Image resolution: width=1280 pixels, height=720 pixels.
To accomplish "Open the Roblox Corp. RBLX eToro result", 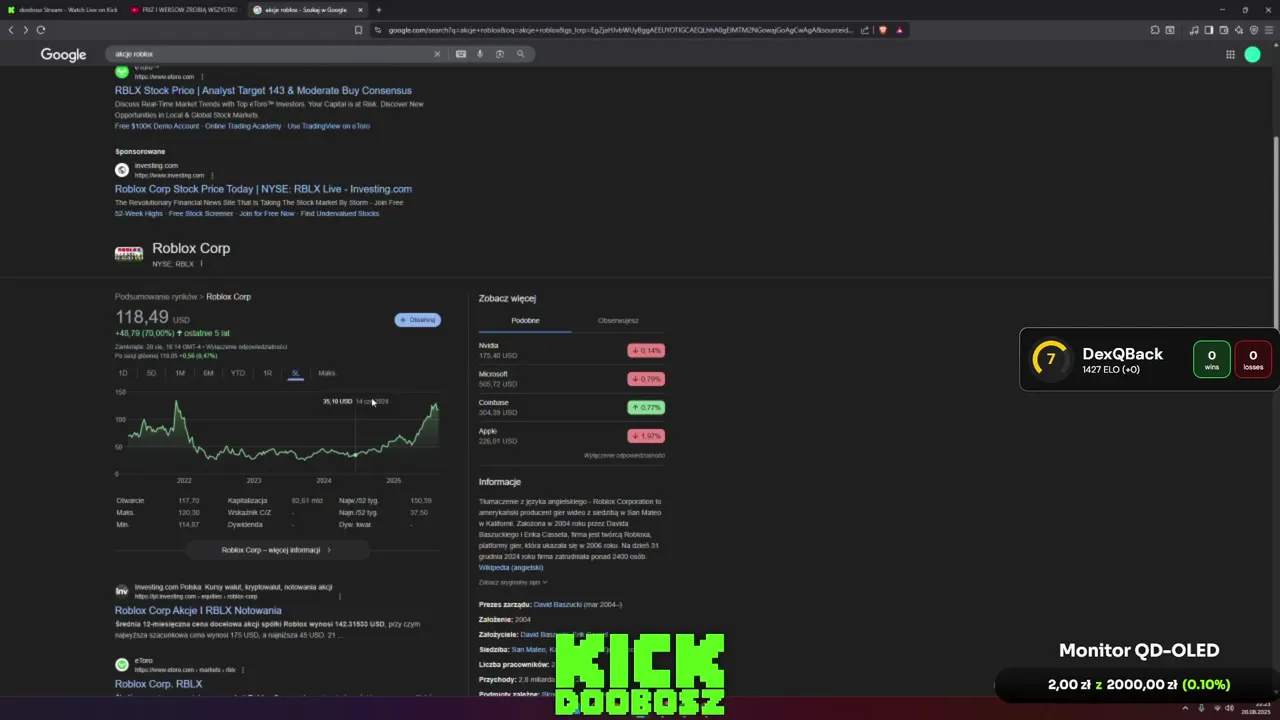I will 158,684.
